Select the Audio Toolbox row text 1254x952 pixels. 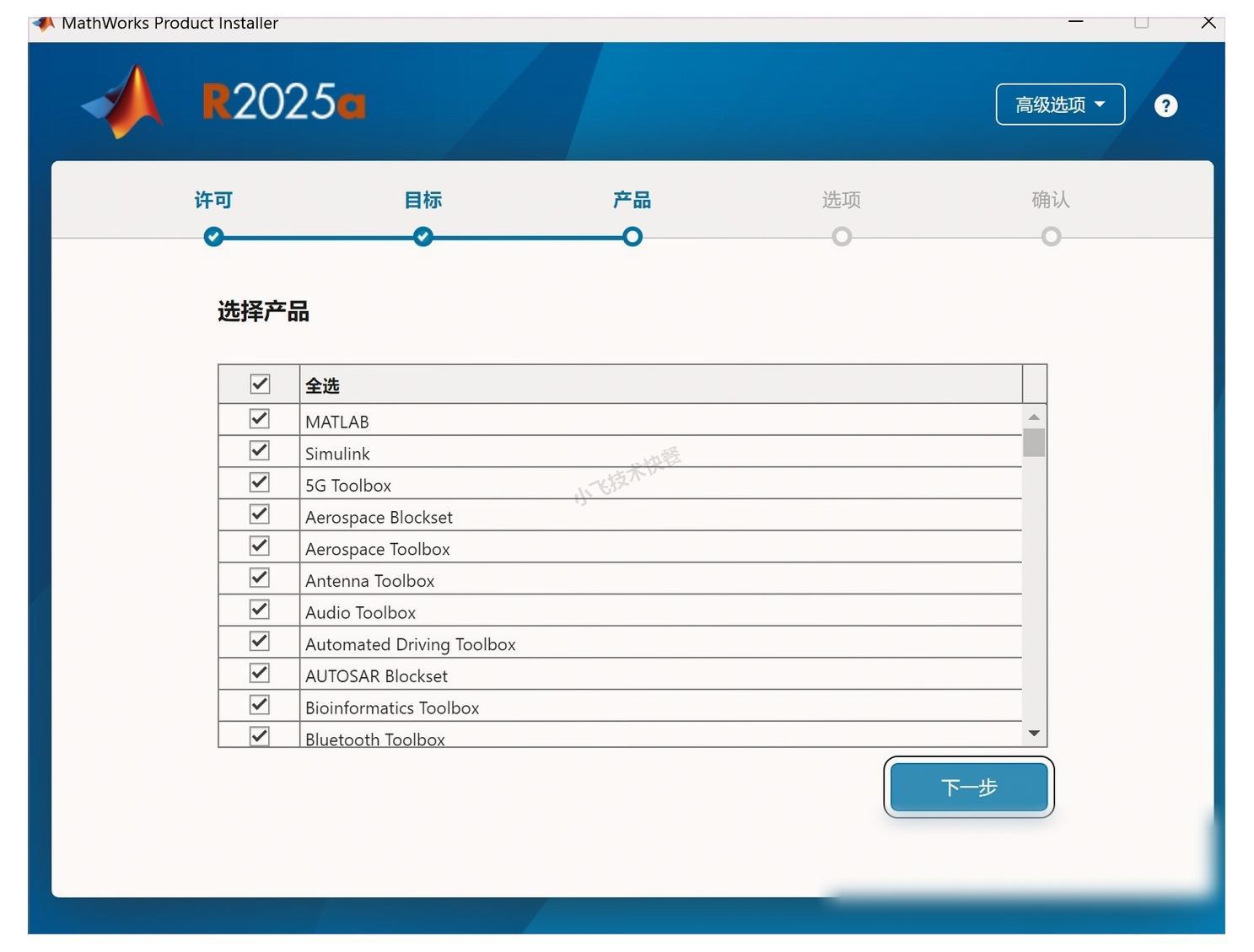[x=361, y=613]
